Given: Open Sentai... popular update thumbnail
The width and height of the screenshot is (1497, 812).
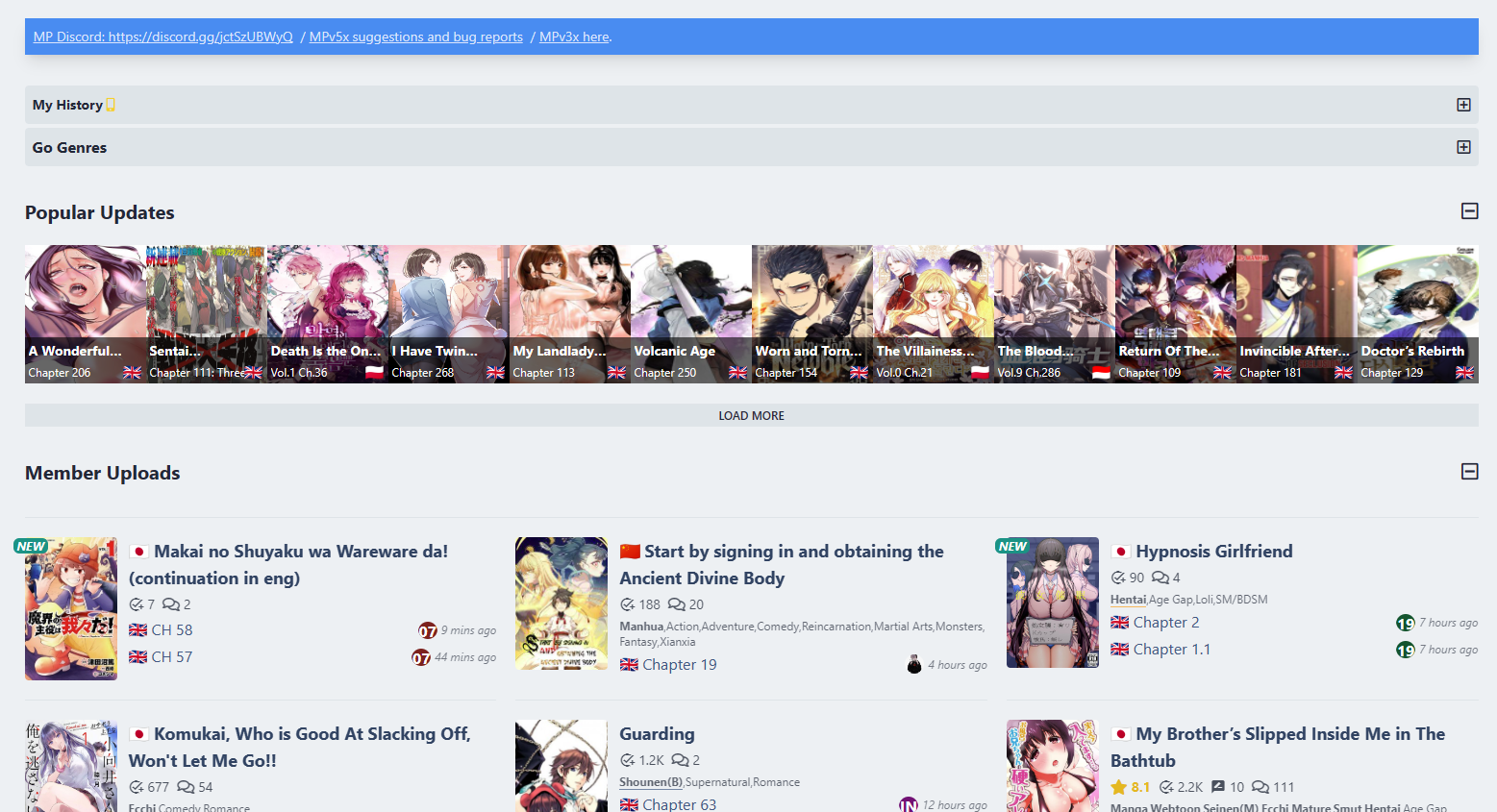Looking at the screenshot, I should pyautogui.click(x=207, y=314).
